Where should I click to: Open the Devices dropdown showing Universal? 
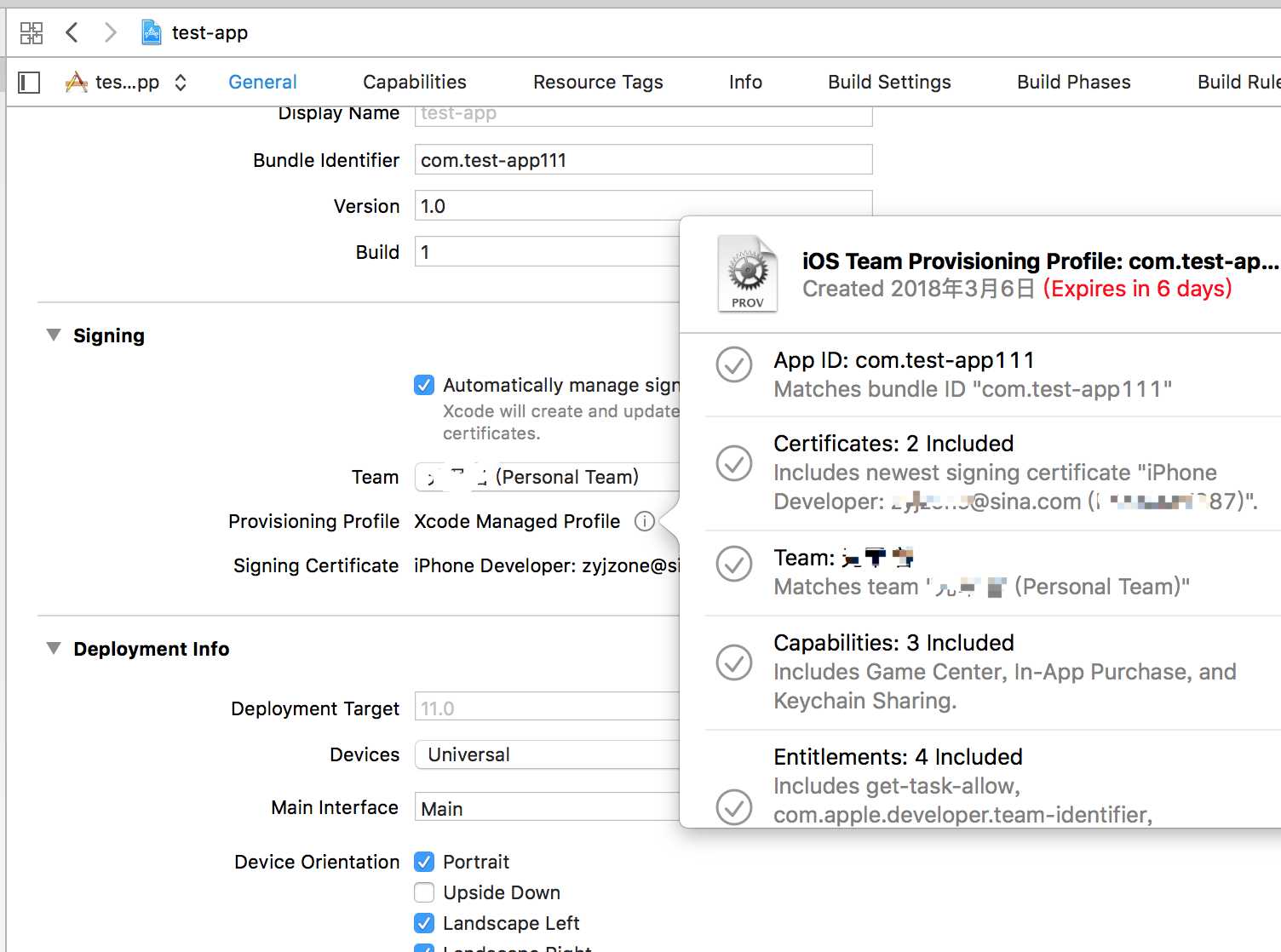pos(547,754)
